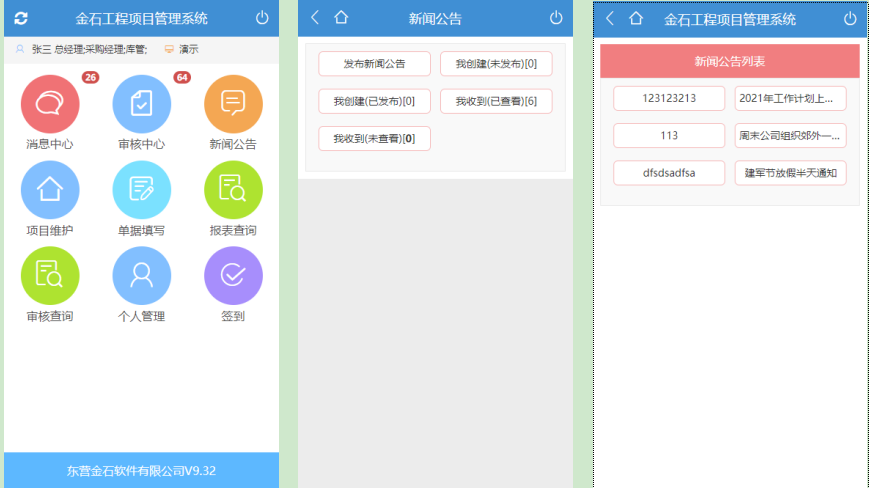Tap the orange 新闻公告 icon on home grid

pos(233,104)
